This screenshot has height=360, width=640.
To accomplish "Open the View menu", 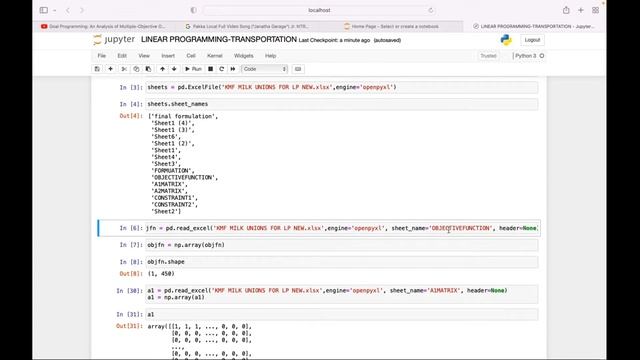I will 144,56.
